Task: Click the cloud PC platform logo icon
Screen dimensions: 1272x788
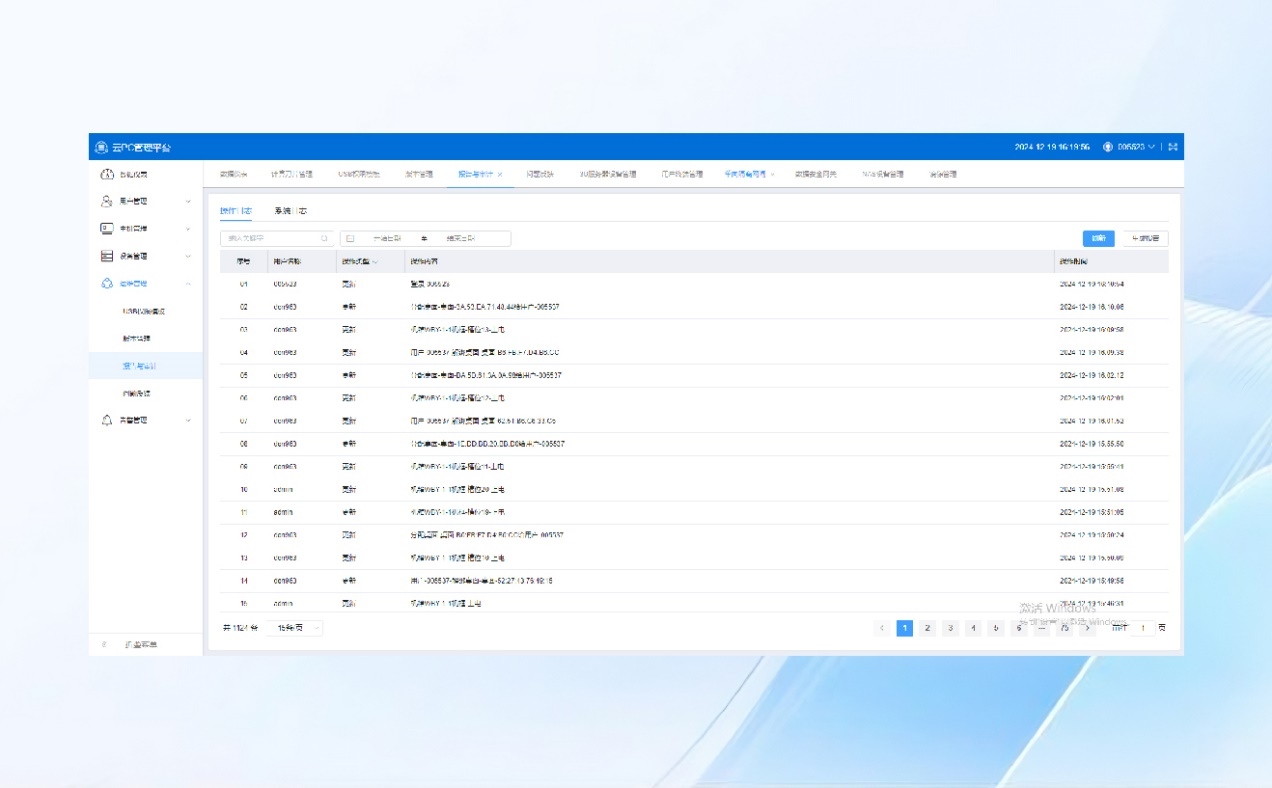Action: [101, 147]
